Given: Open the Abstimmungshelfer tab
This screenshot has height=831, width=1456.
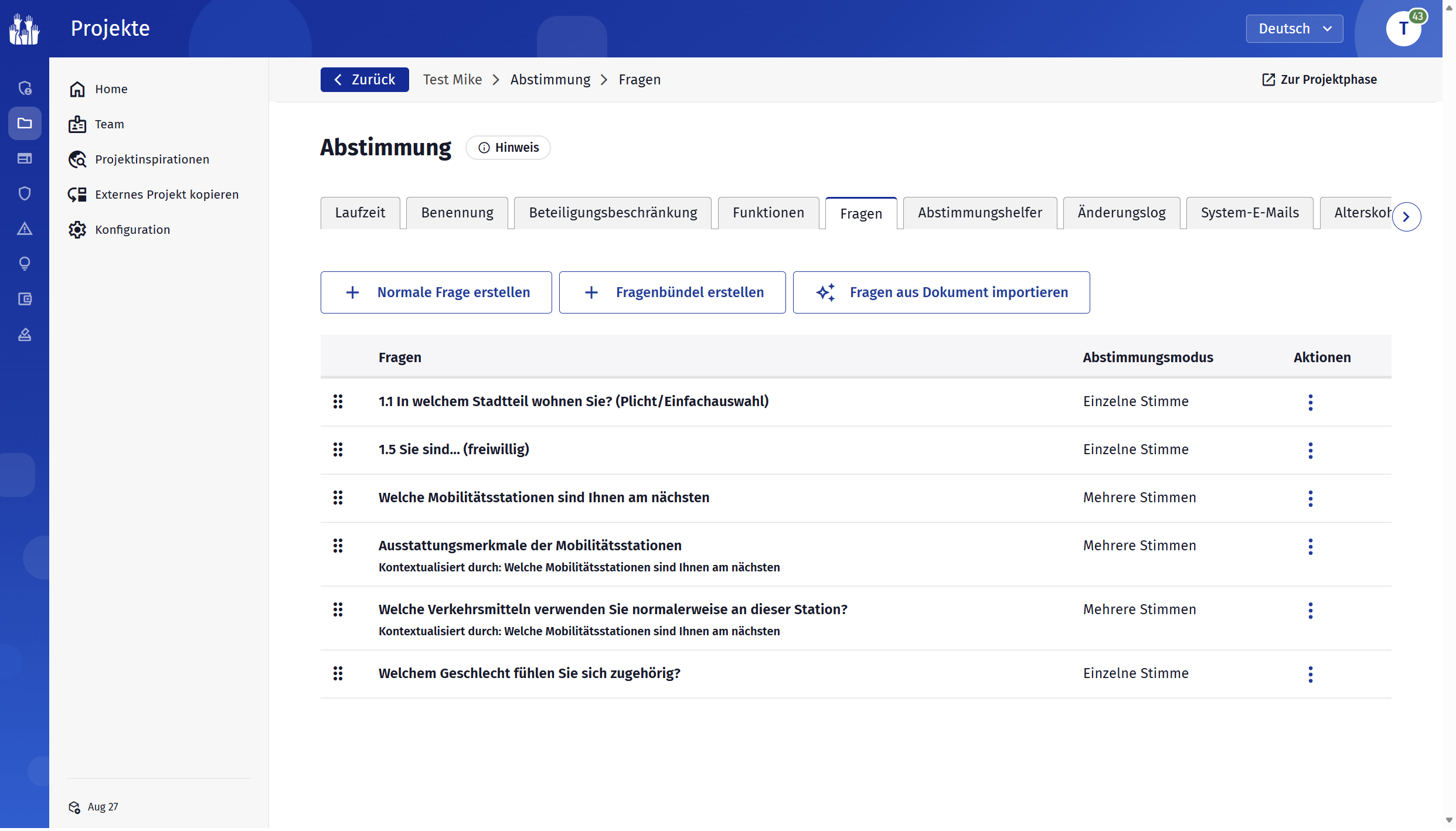Looking at the screenshot, I should pos(980,213).
